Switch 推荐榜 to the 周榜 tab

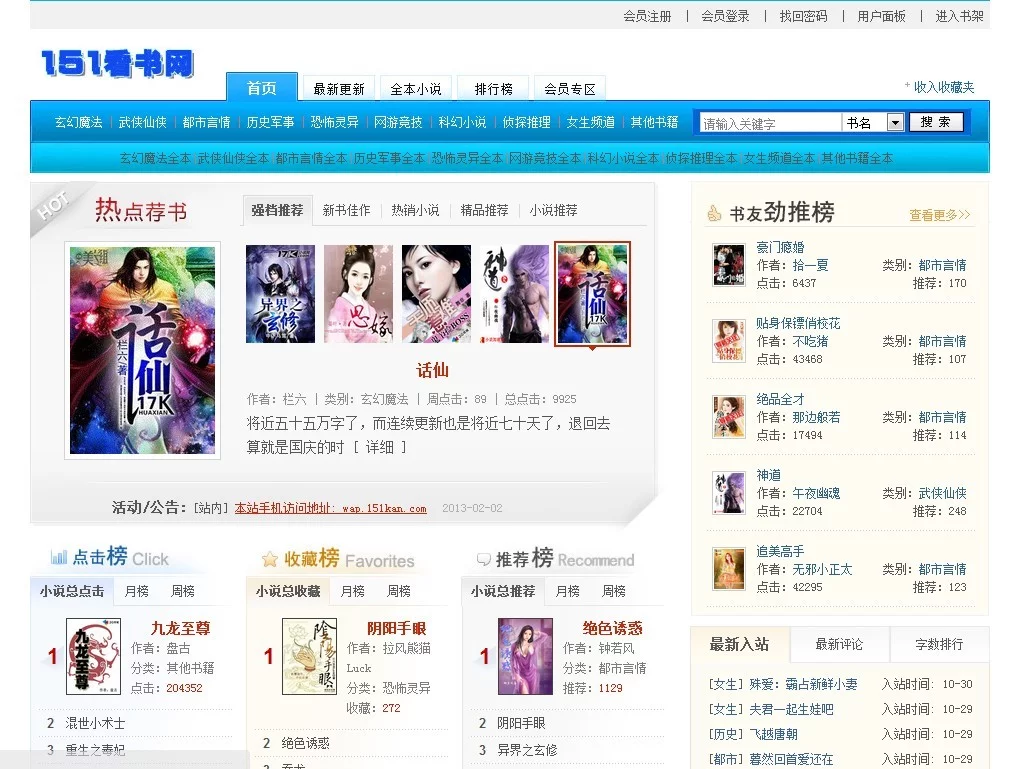pyautogui.click(x=614, y=591)
